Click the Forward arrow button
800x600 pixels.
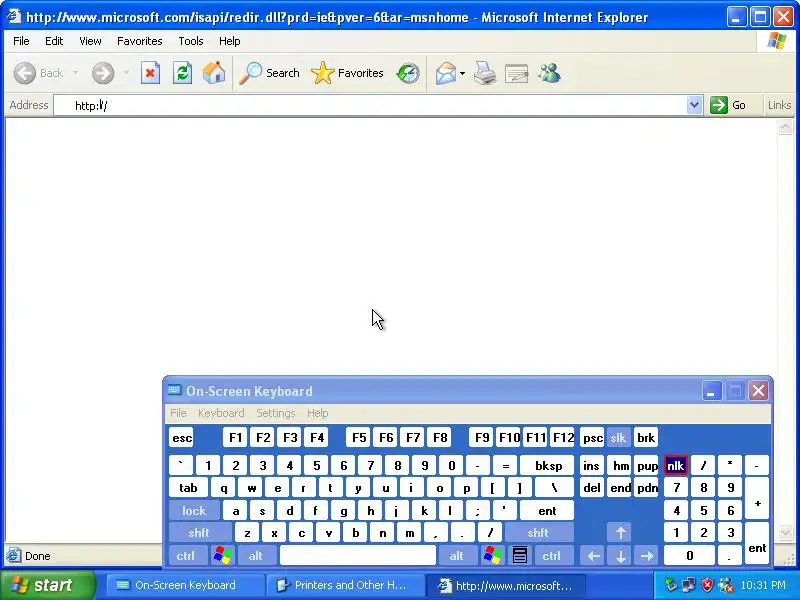pos(103,73)
